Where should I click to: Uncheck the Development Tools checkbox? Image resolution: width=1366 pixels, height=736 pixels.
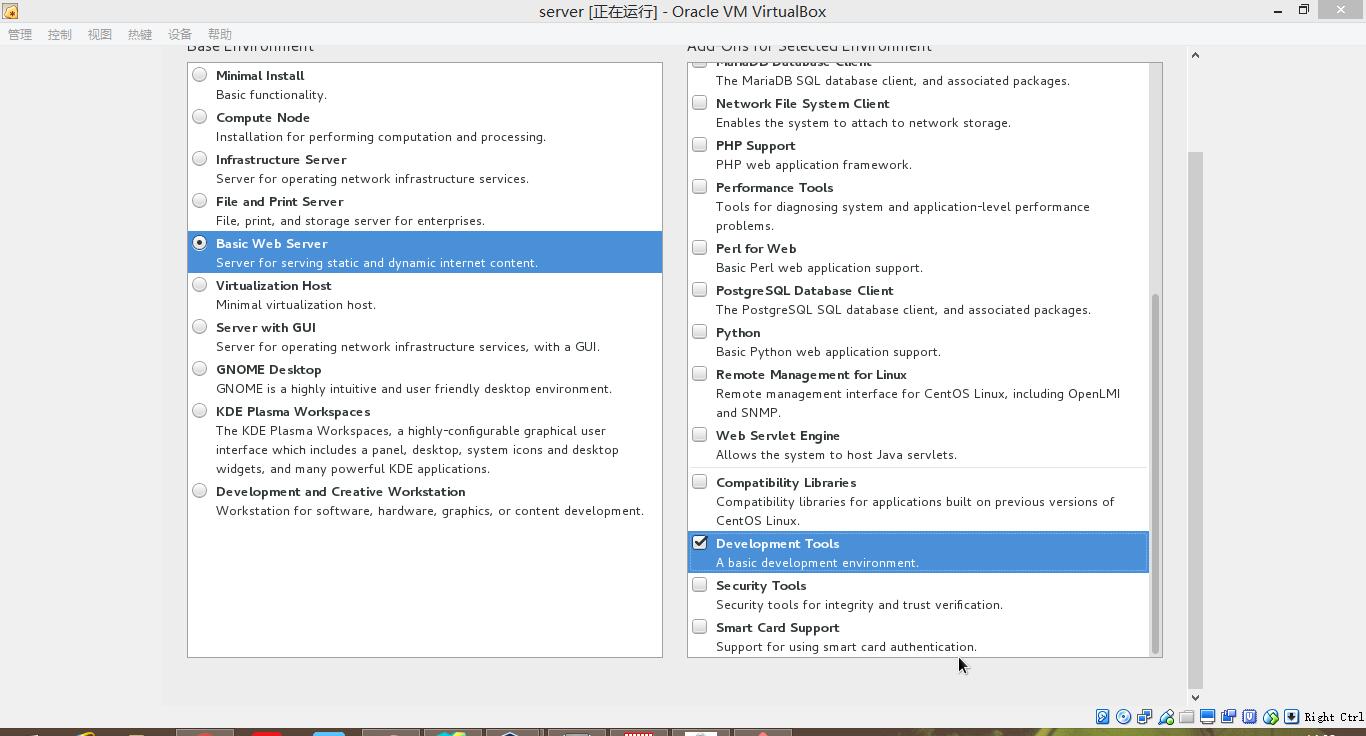(700, 542)
